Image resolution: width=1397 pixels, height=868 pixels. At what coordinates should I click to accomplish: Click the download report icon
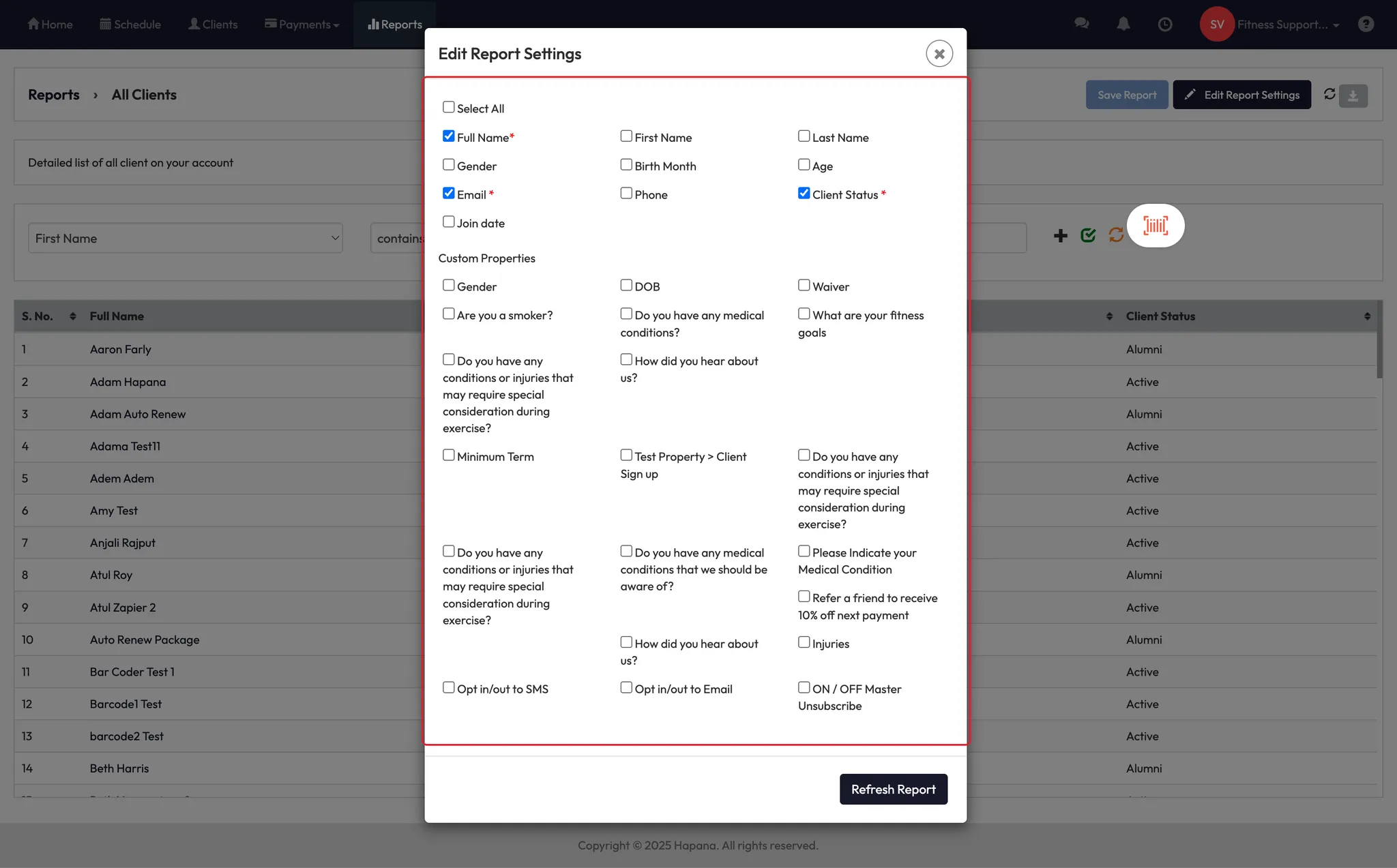click(x=1353, y=95)
